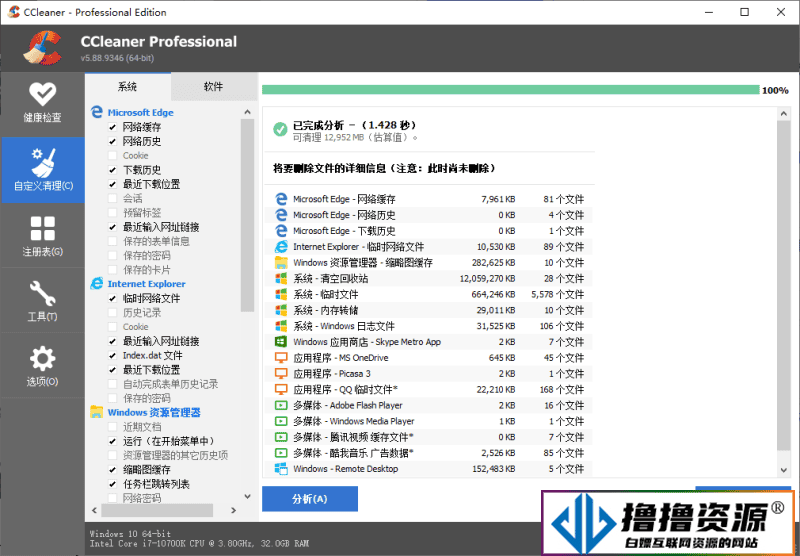Screen dimensions: 800x556
Task: Click the Internet Explorer section icon
Action: click(96, 283)
